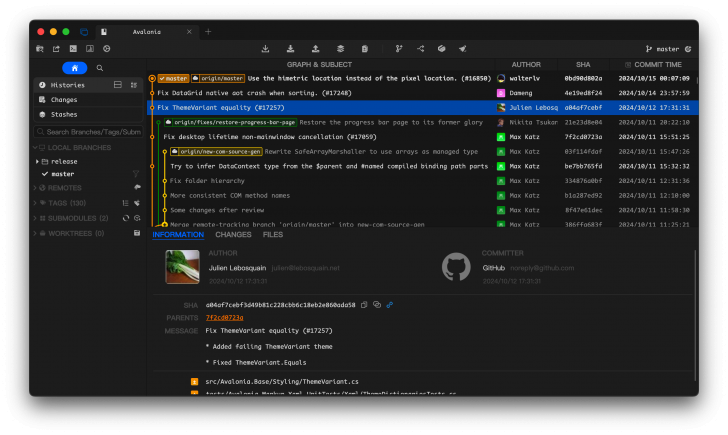The width and height of the screenshot is (728, 435).
Task: Click the origin/new-com-source-gen branch label
Action: [x=216, y=152]
